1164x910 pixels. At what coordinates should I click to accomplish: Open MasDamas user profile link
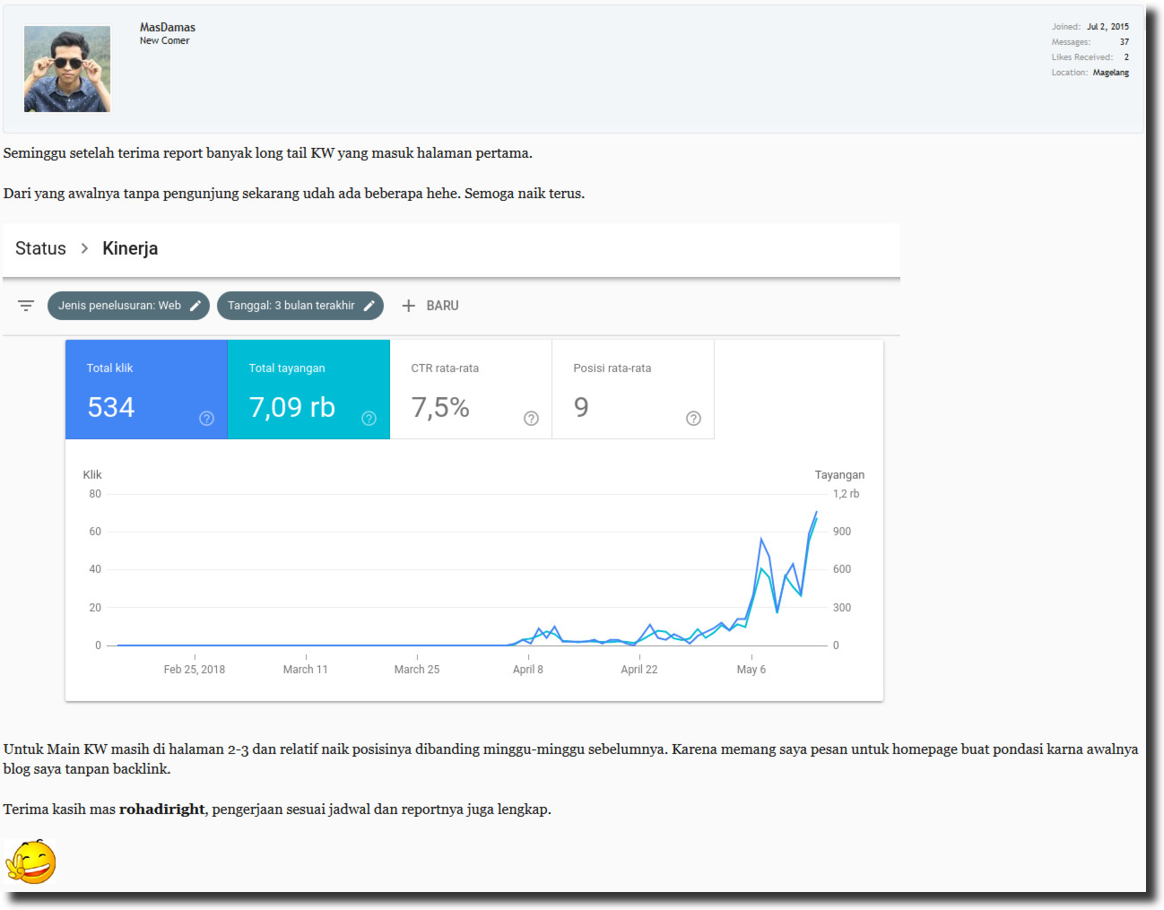pos(168,27)
